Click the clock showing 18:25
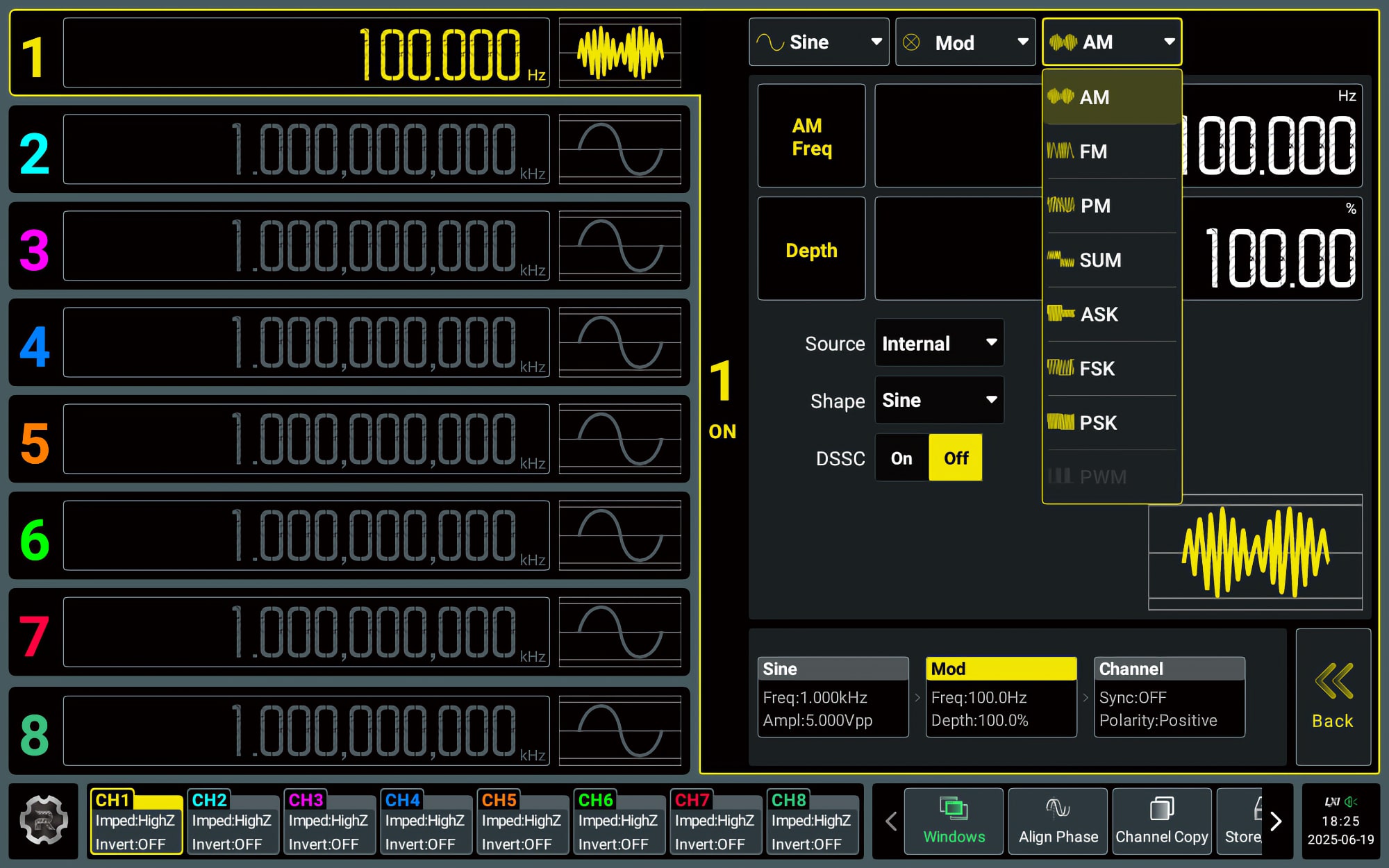The image size is (1389, 868). click(1340, 821)
